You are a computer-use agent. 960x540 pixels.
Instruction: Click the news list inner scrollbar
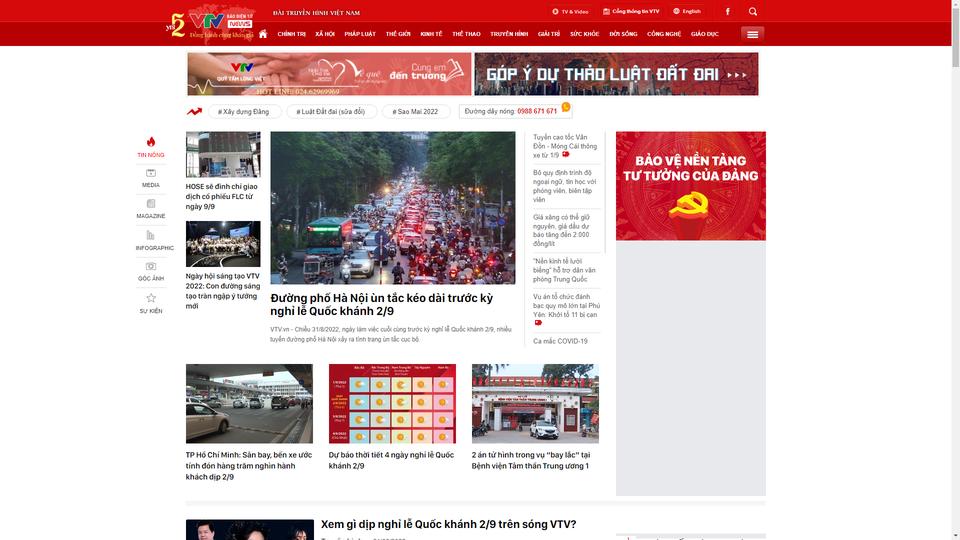tap(605, 192)
